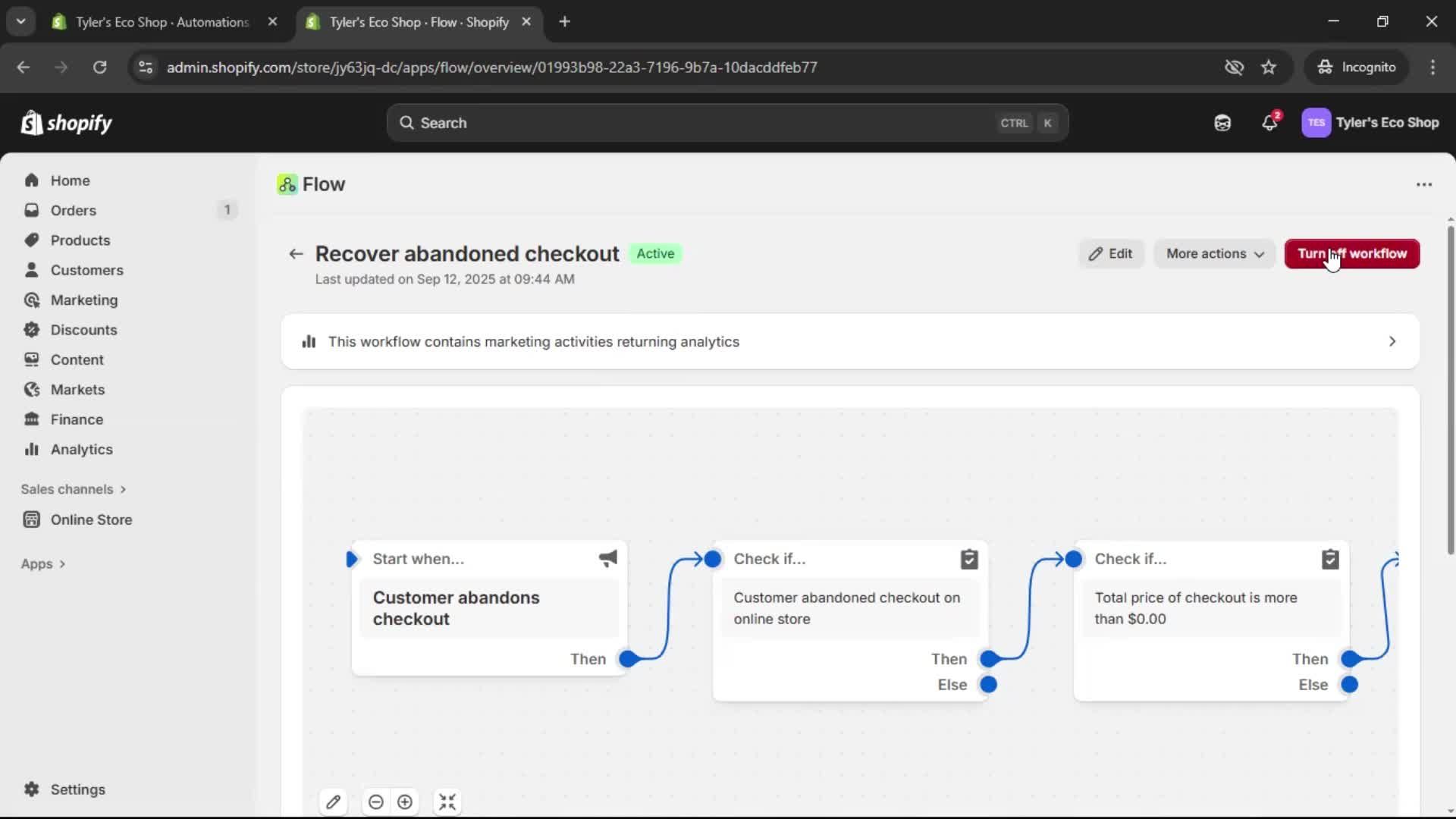
Task: Click Edit to modify the workflow
Action: pos(1110,253)
